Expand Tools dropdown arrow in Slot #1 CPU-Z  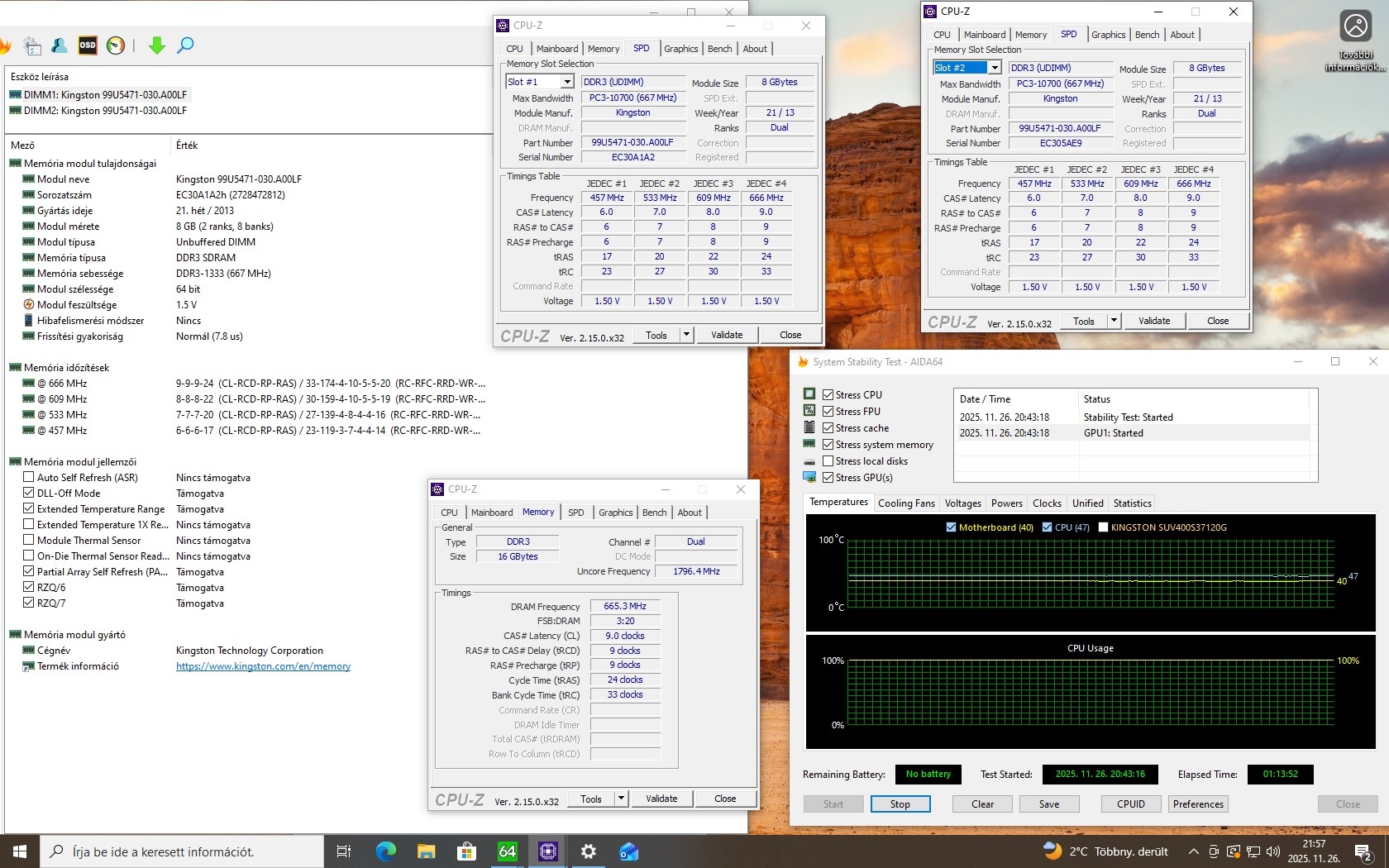(x=686, y=335)
